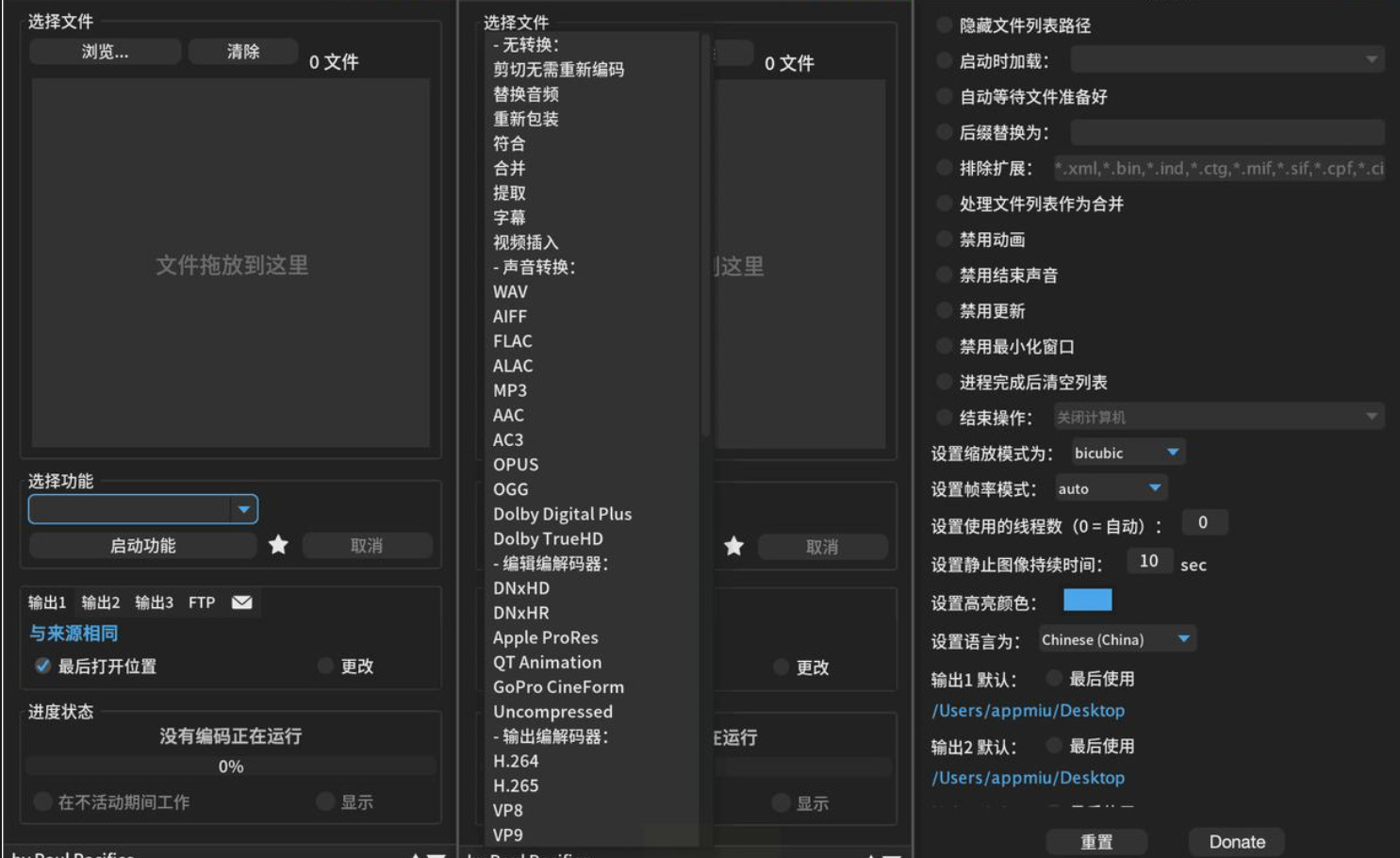The image size is (1400, 858).
Task: Toggle 禁用结束声音 option
Action: point(944,274)
